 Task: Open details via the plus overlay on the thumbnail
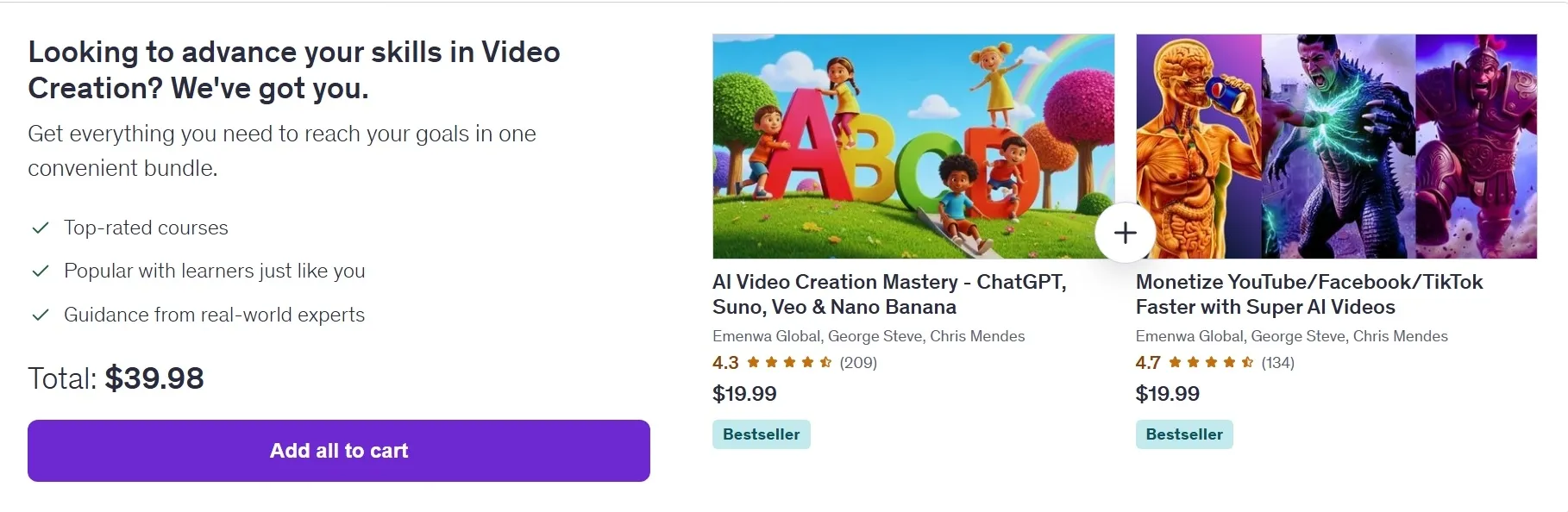pyautogui.click(x=1125, y=232)
